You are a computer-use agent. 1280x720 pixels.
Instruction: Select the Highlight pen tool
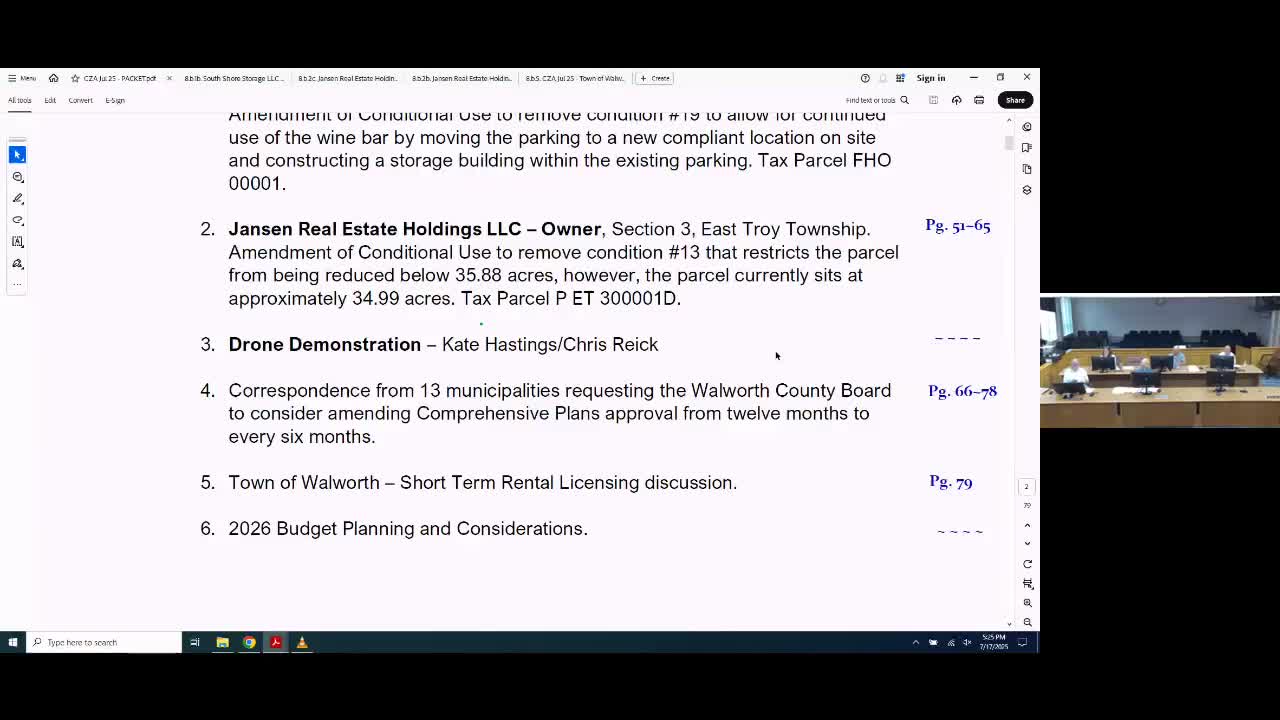click(17, 198)
